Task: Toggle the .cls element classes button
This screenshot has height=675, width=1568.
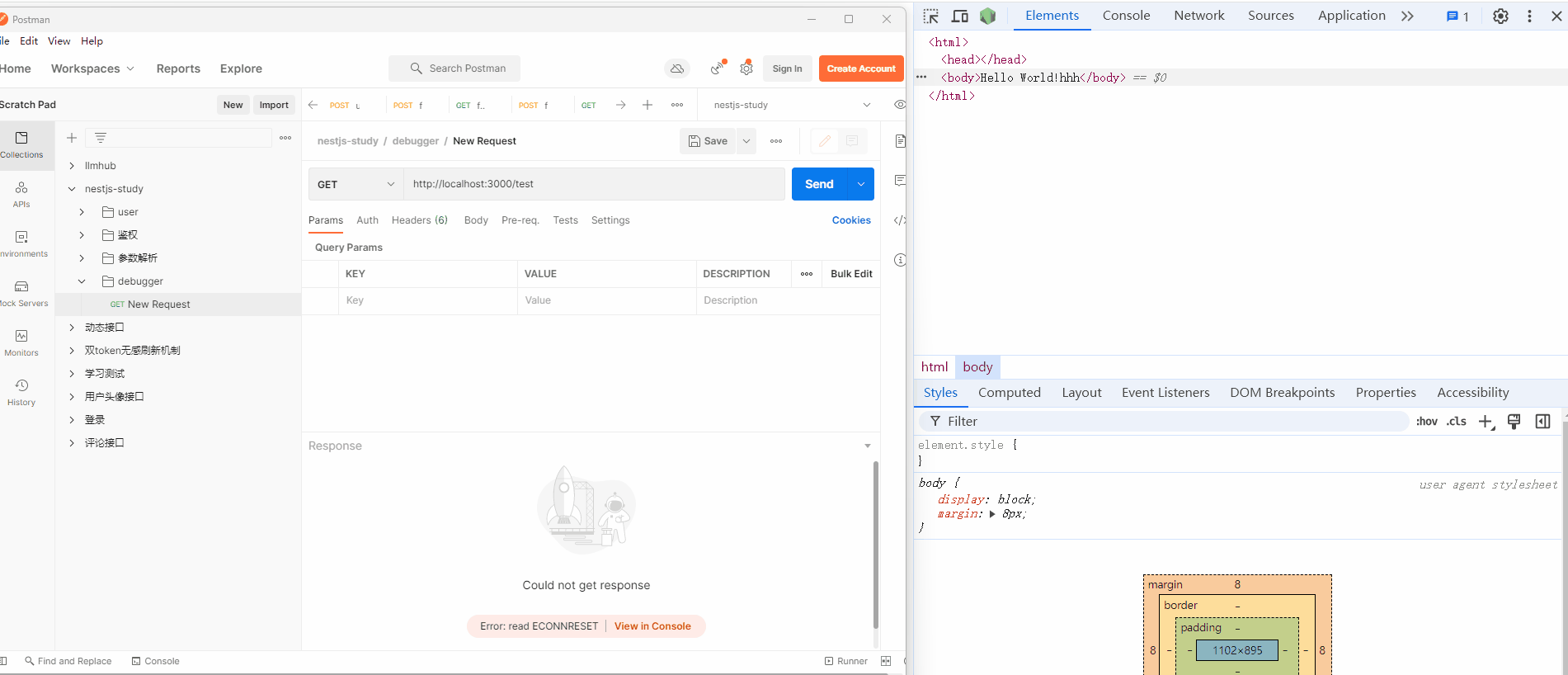Action: 1457,422
